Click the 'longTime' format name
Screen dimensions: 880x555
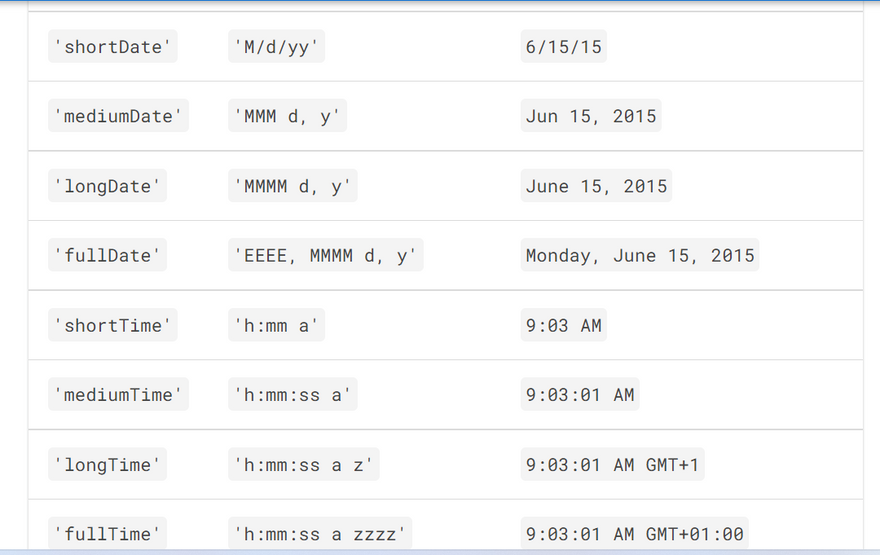tap(107, 465)
